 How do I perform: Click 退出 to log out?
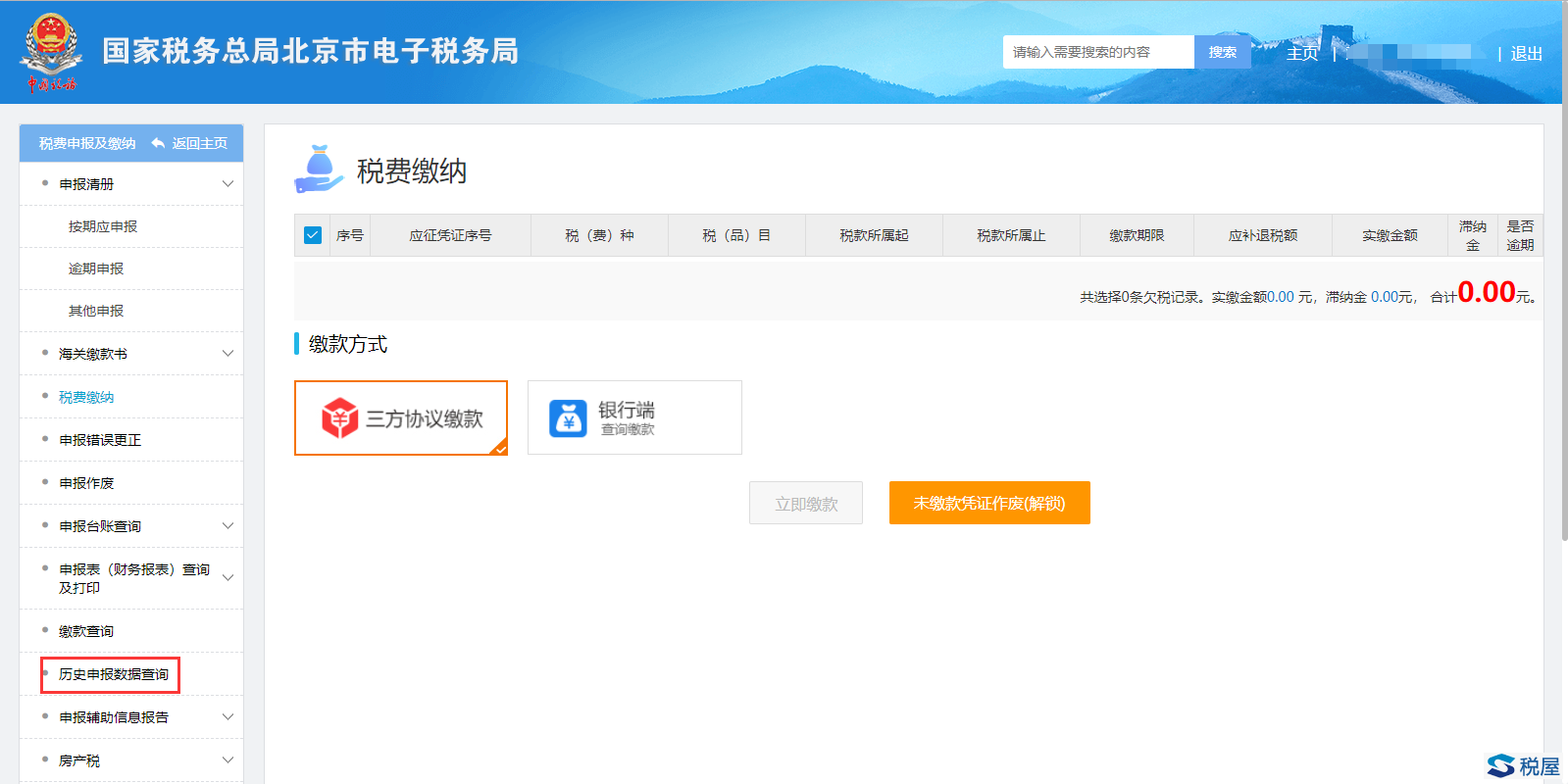(1527, 53)
